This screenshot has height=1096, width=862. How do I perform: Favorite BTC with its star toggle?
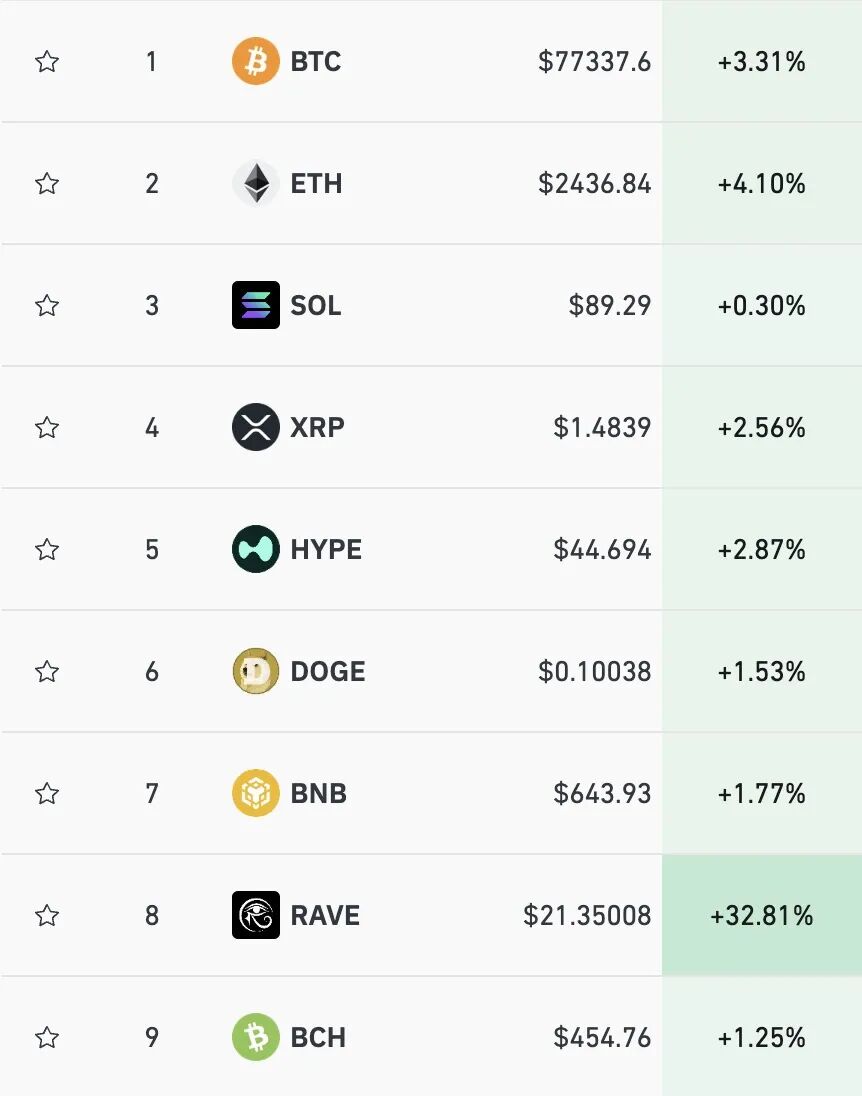47,62
